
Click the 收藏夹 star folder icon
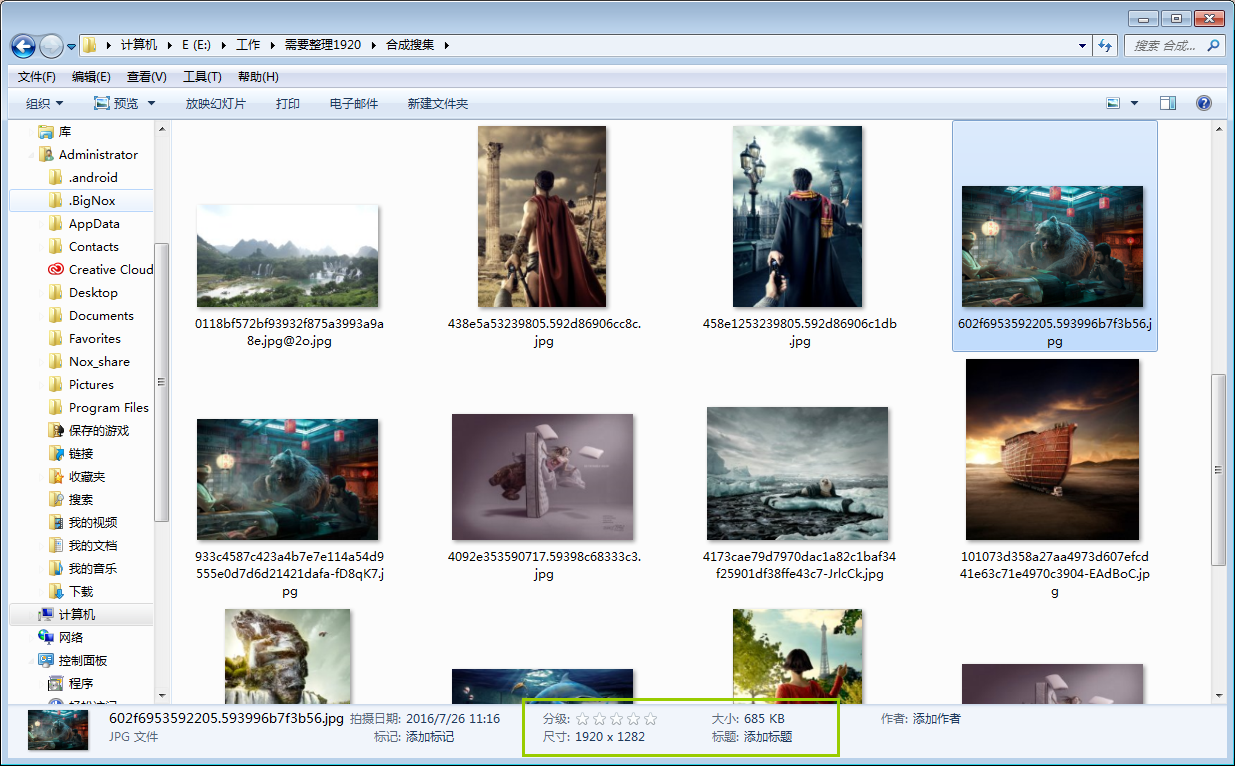(x=56, y=476)
